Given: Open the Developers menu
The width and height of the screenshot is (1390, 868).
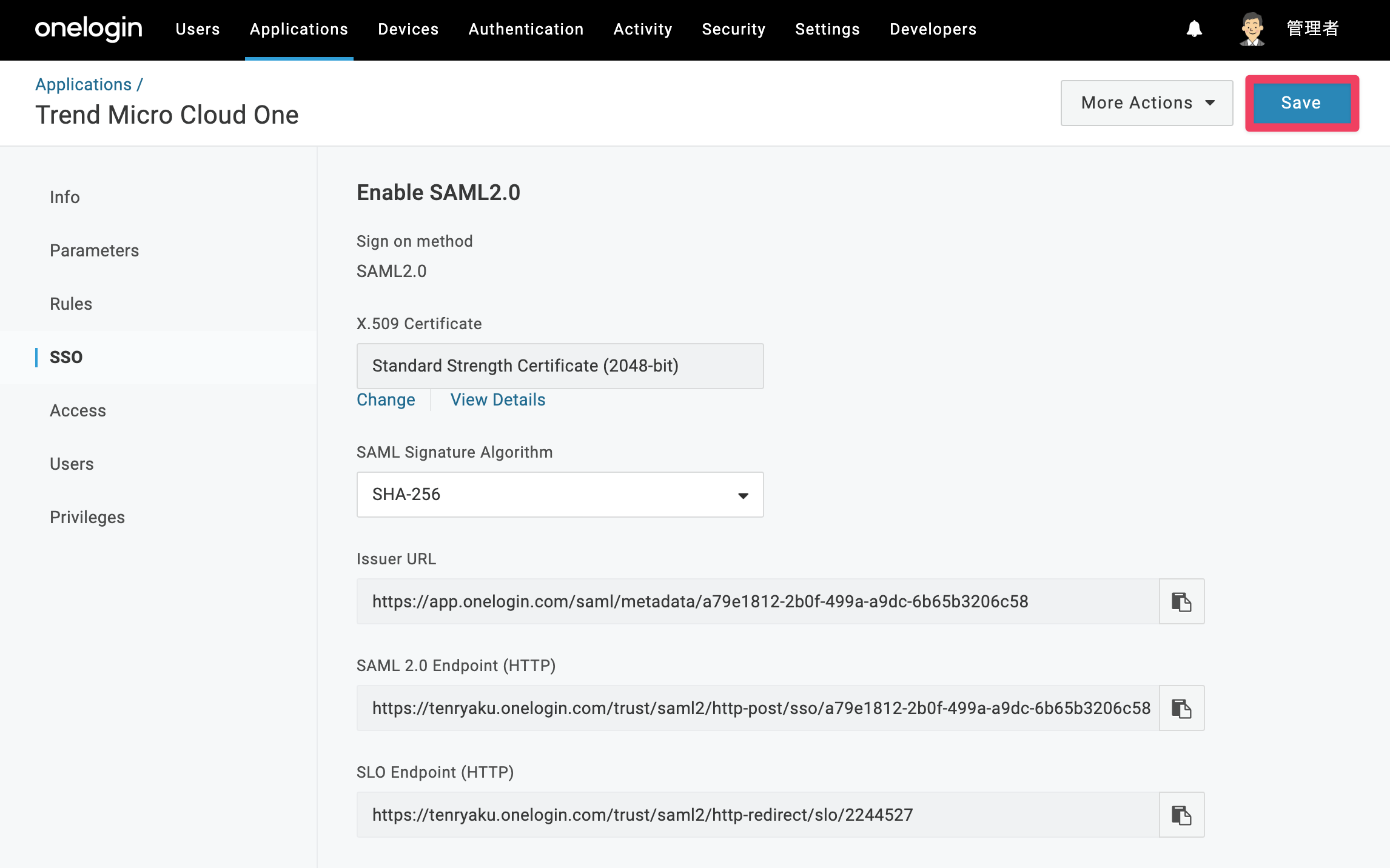Looking at the screenshot, I should (x=933, y=29).
